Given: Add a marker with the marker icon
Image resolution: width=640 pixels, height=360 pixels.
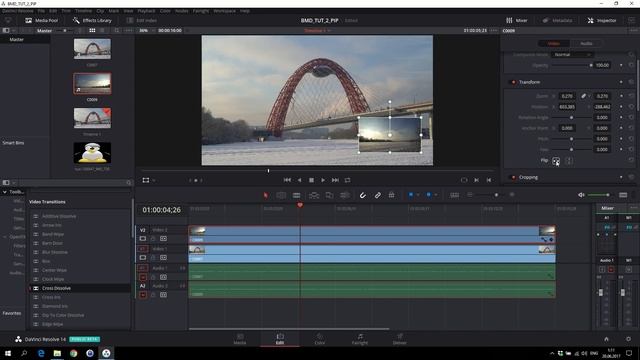Looking at the screenshot, I should tap(429, 195).
